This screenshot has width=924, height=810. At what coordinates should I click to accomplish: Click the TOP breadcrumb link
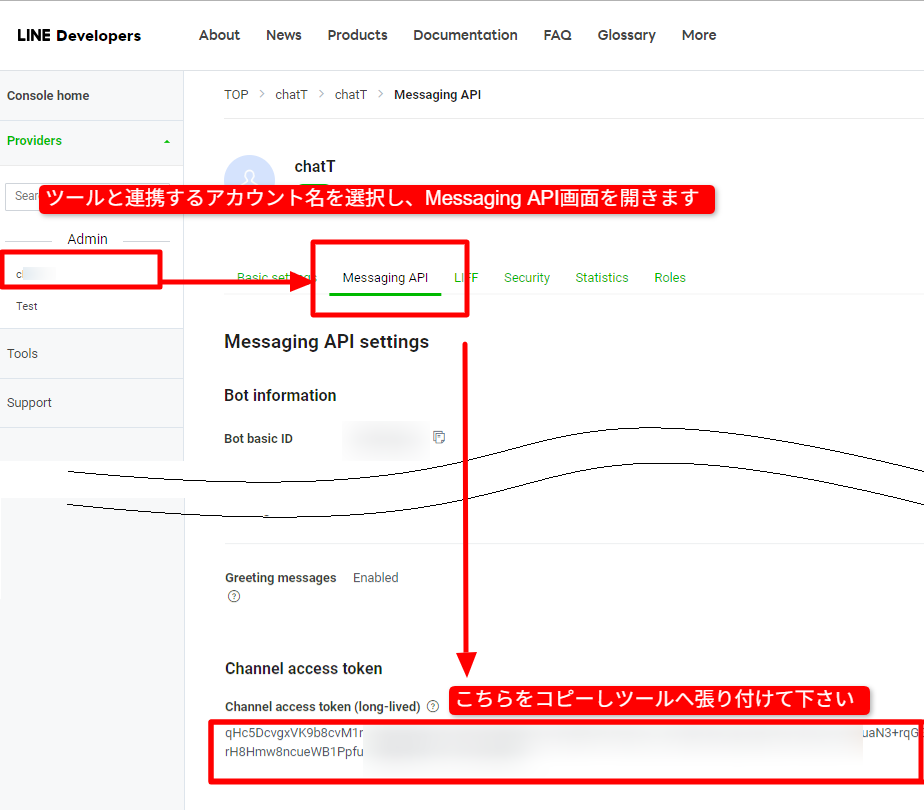coord(236,95)
